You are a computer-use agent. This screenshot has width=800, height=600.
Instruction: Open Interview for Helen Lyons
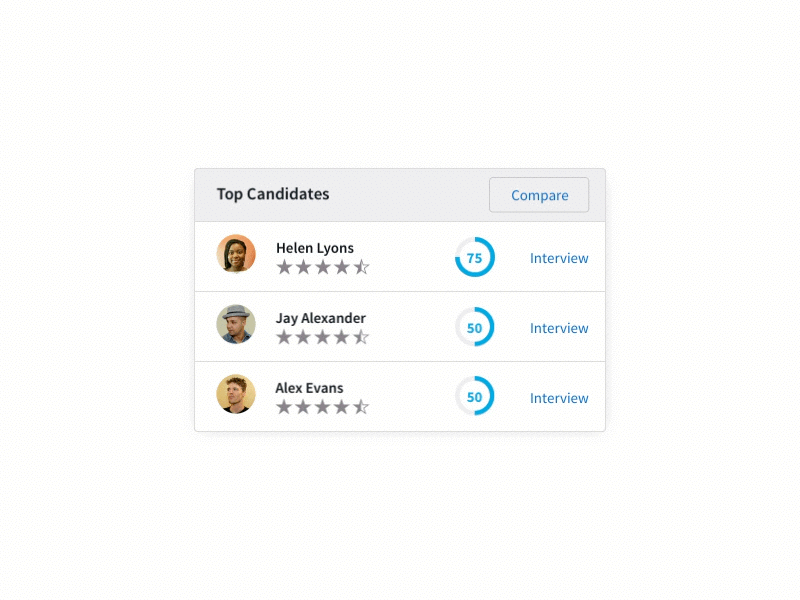(559, 258)
